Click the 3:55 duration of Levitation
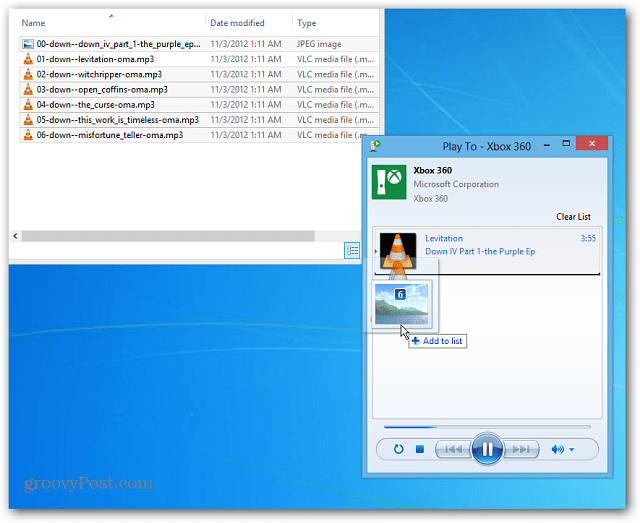 pyautogui.click(x=588, y=238)
